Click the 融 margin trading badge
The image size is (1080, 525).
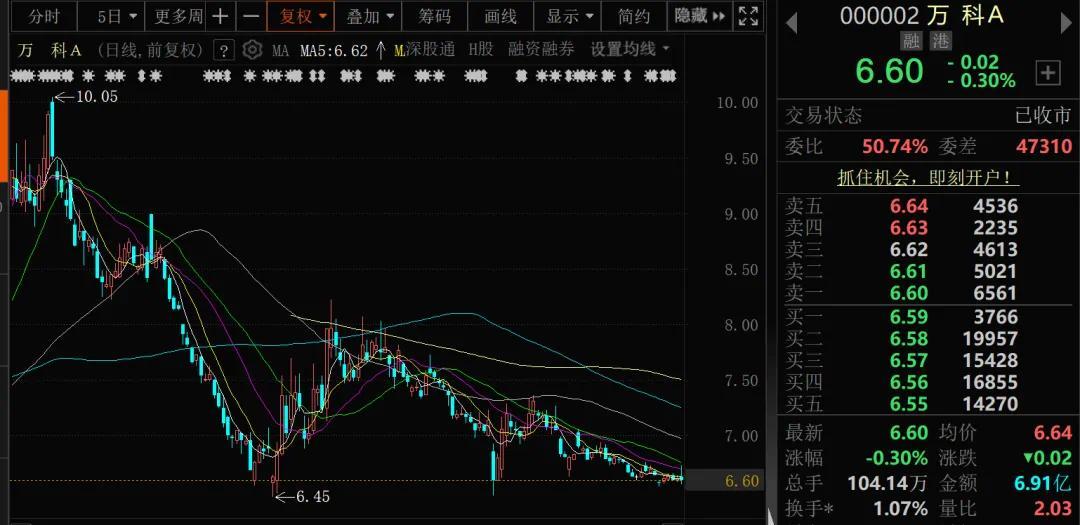(x=912, y=41)
